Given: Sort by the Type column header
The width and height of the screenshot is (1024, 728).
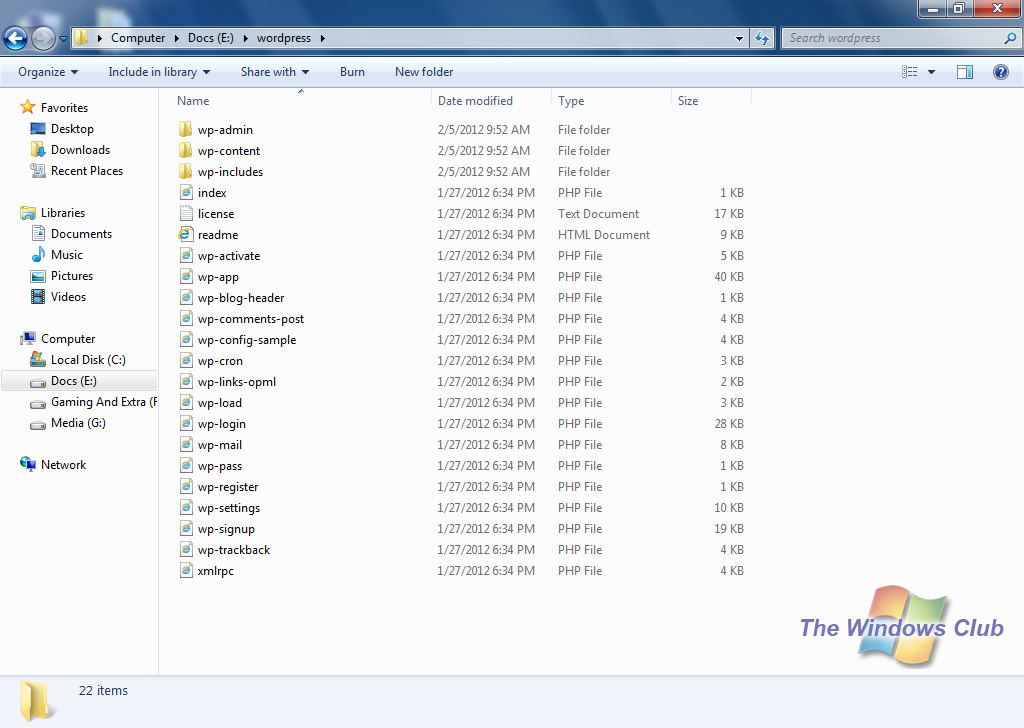Looking at the screenshot, I should coord(571,101).
